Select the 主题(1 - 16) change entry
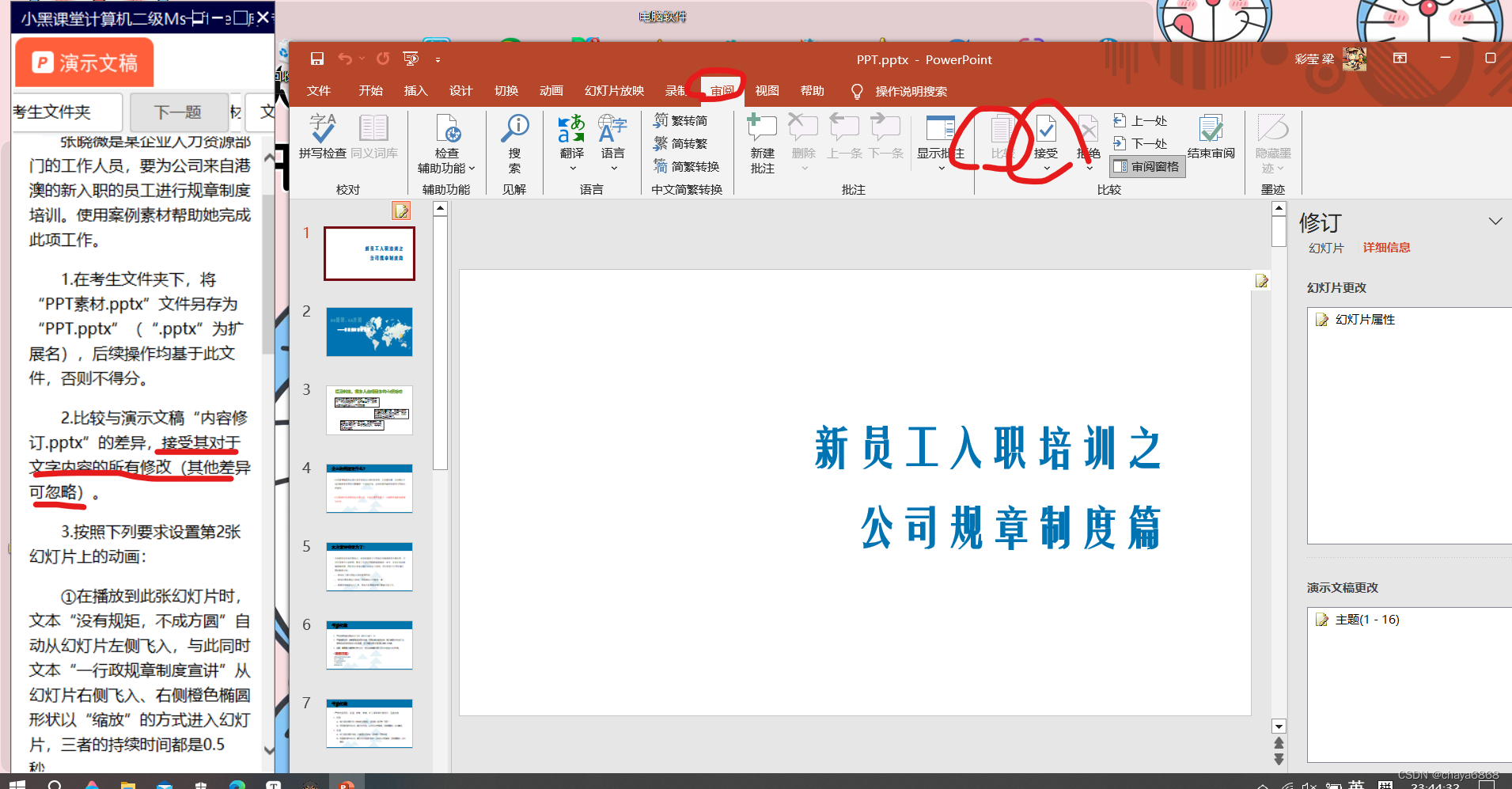The width and height of the screenshot is (1512, 789). tap(1367, 619)
